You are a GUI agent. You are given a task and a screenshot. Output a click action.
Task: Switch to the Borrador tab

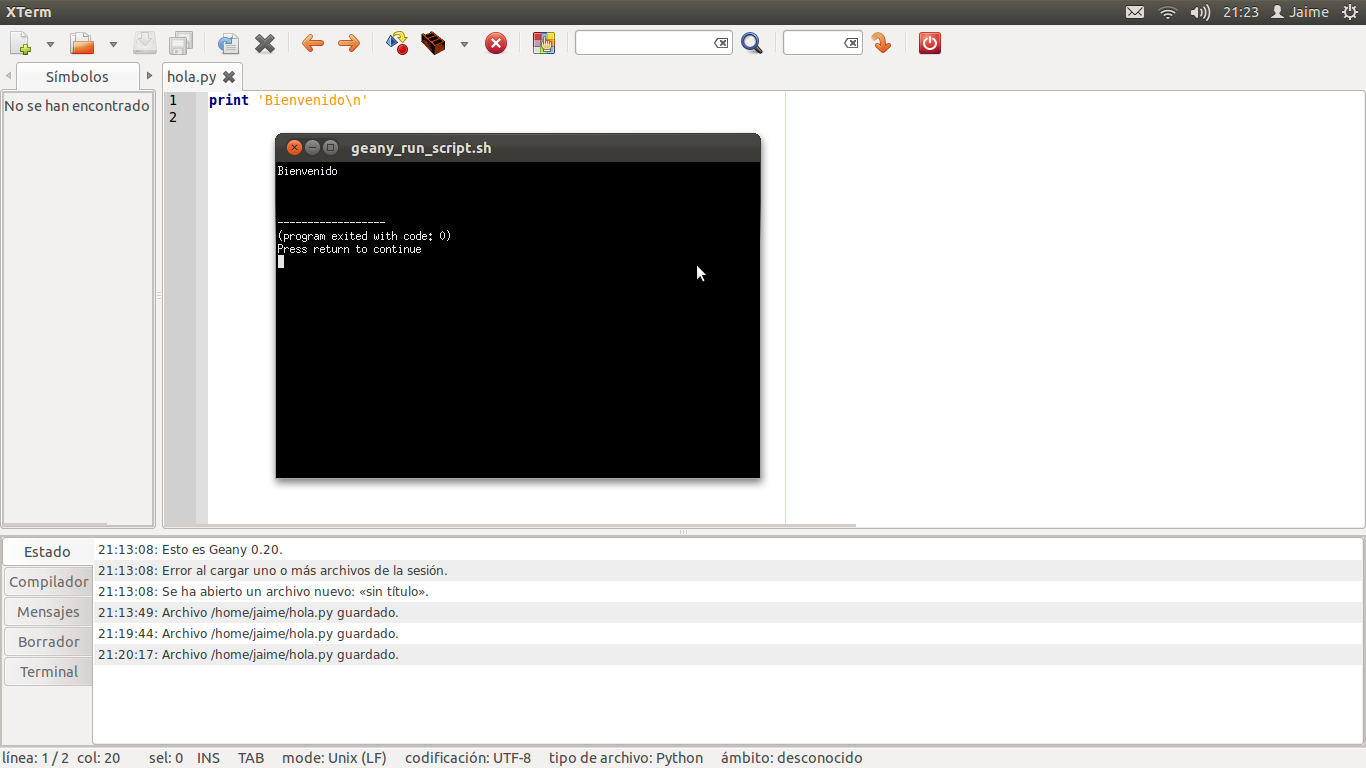point(48,642)
